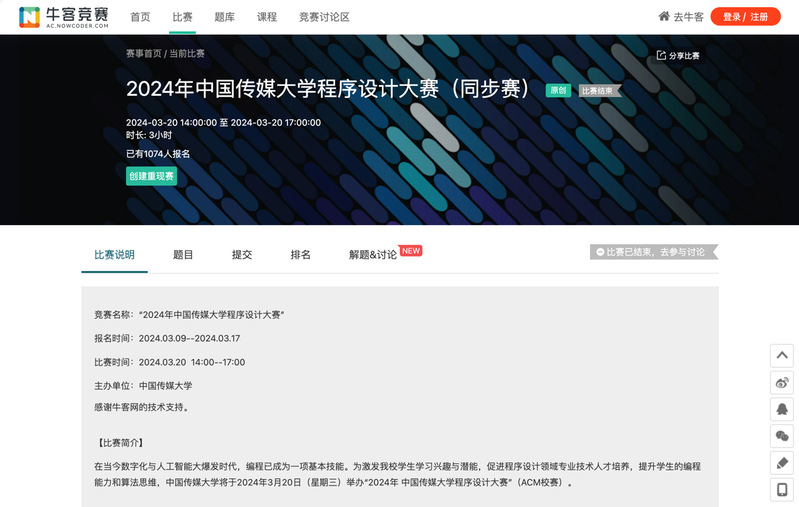
Task: Share via the QQ penguin icon
Action: coord(782,409)
